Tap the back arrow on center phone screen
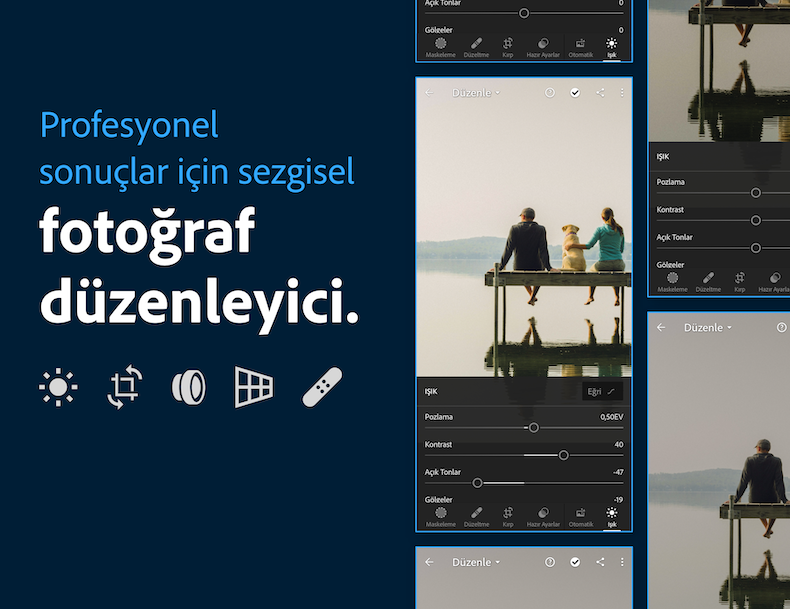Image resolution: width=790 pixels, height=609 pixels. (x=429, y=92)
